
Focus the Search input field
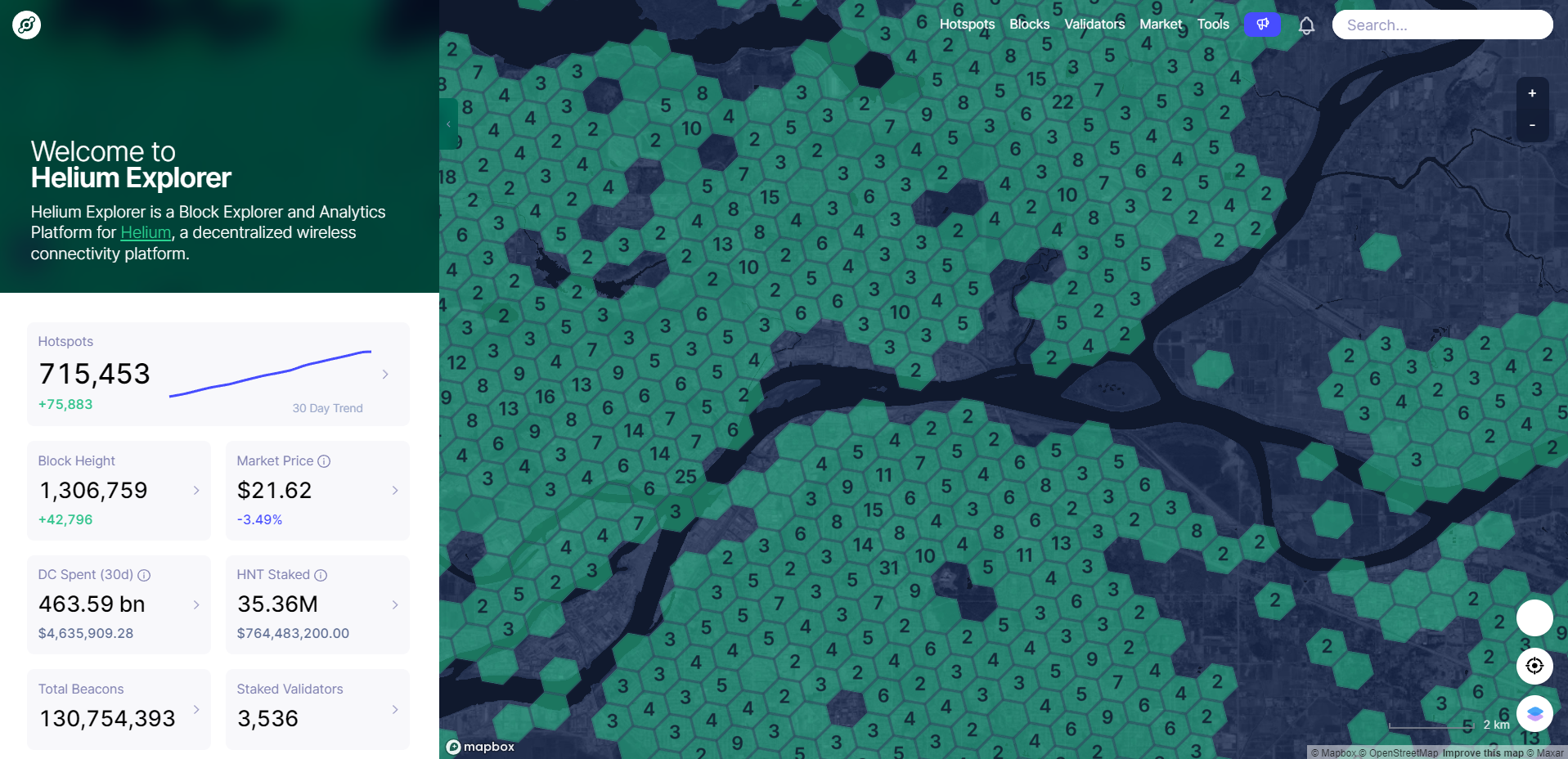1442,25
